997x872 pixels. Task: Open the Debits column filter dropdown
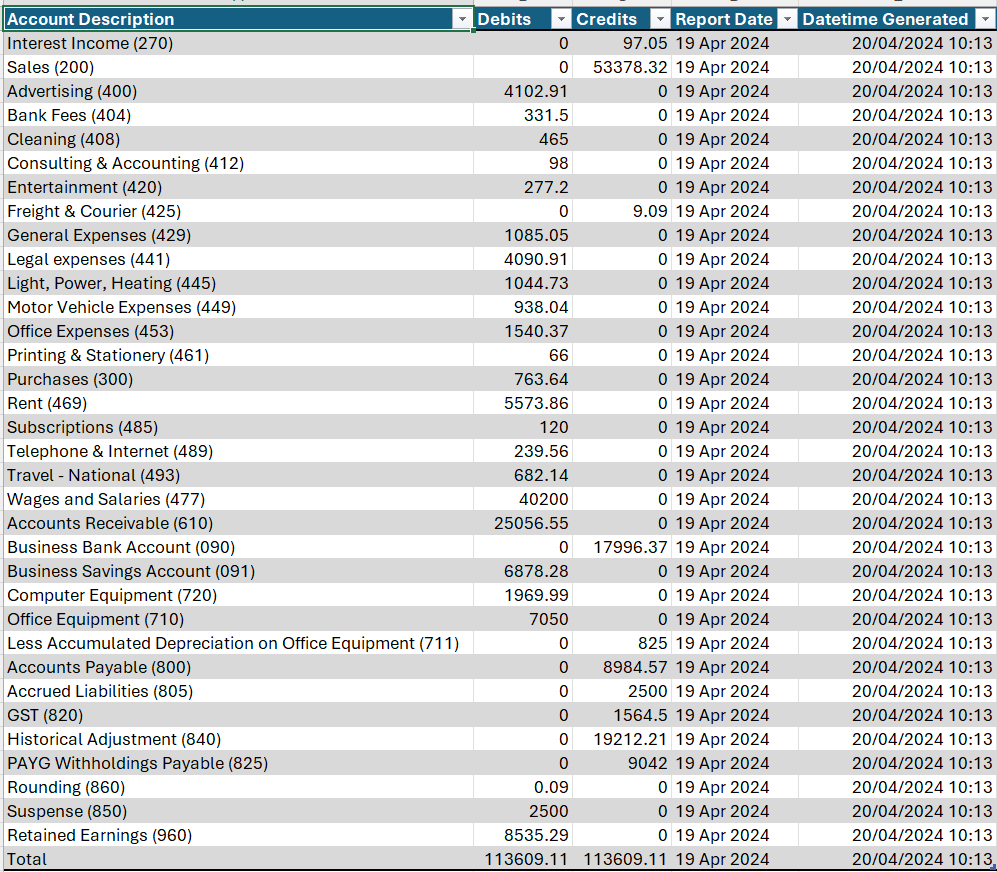tap(561, 19)
